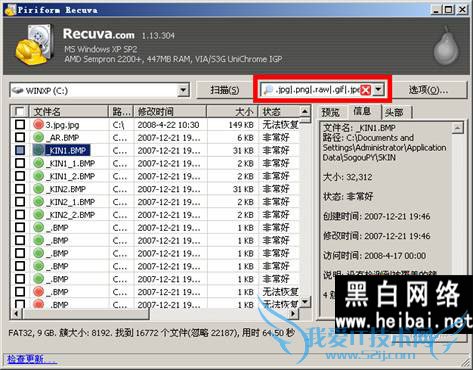This screenshot has width=473, height=370.
Task: Switch to the 预览 tab
Action: (x=331, y=113)
